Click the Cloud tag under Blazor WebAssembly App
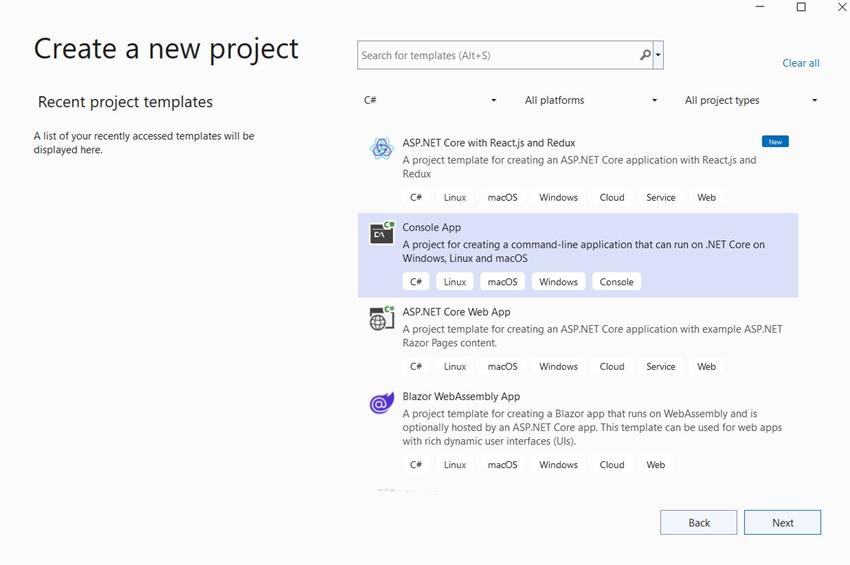This screenshot has height=565, width=850. (x=612, y=465)
